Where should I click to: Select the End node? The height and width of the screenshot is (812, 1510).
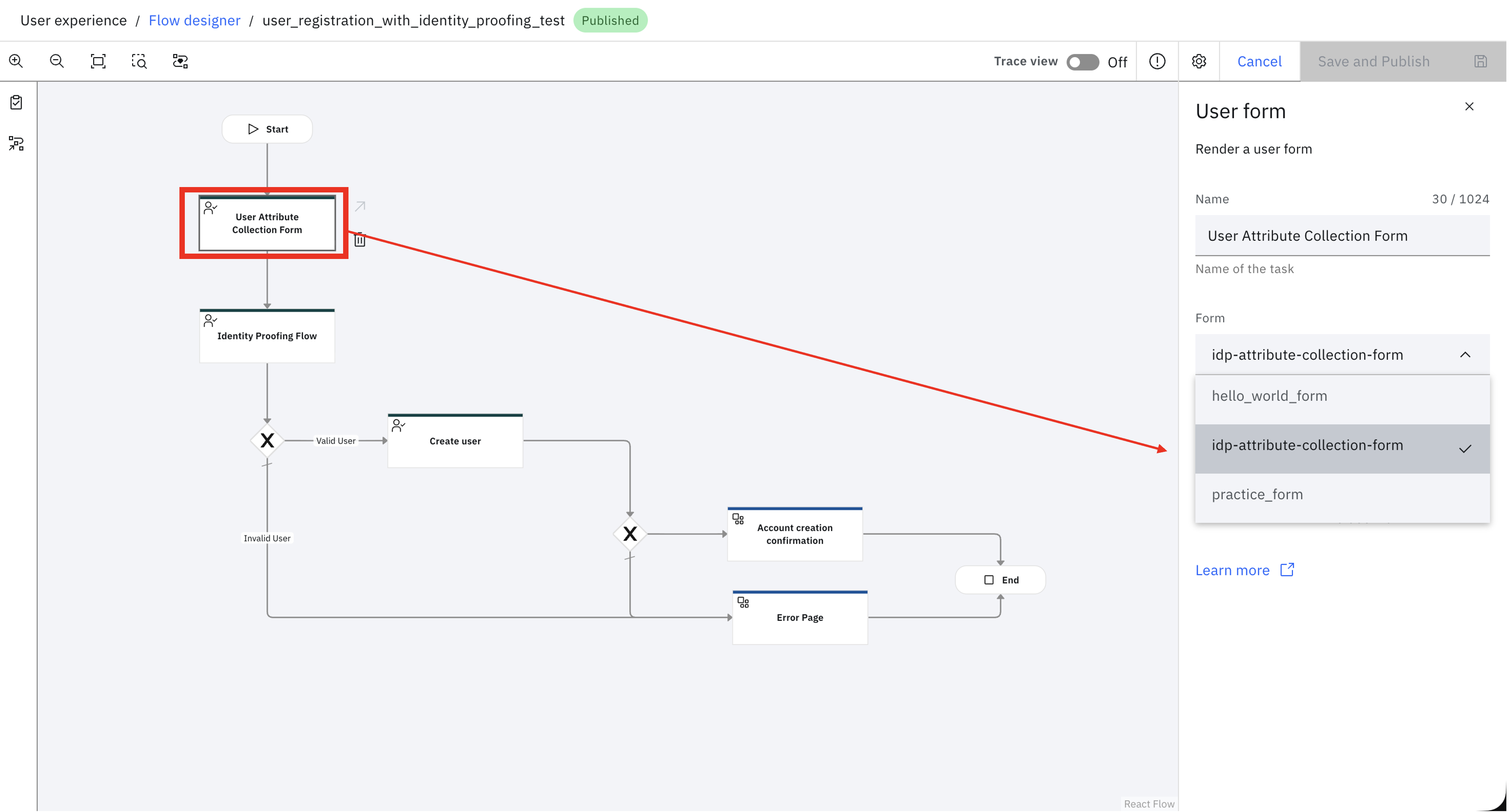[1001, 580]
